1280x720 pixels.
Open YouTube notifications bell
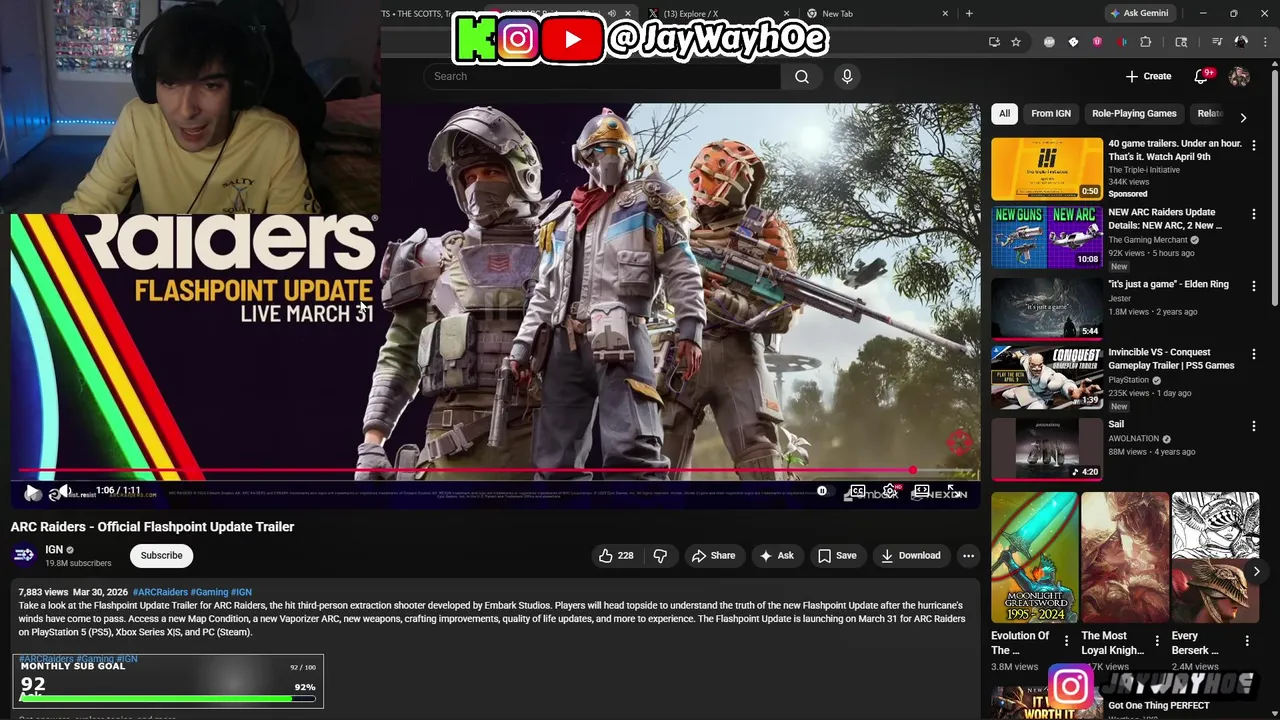coord(1201,76)
